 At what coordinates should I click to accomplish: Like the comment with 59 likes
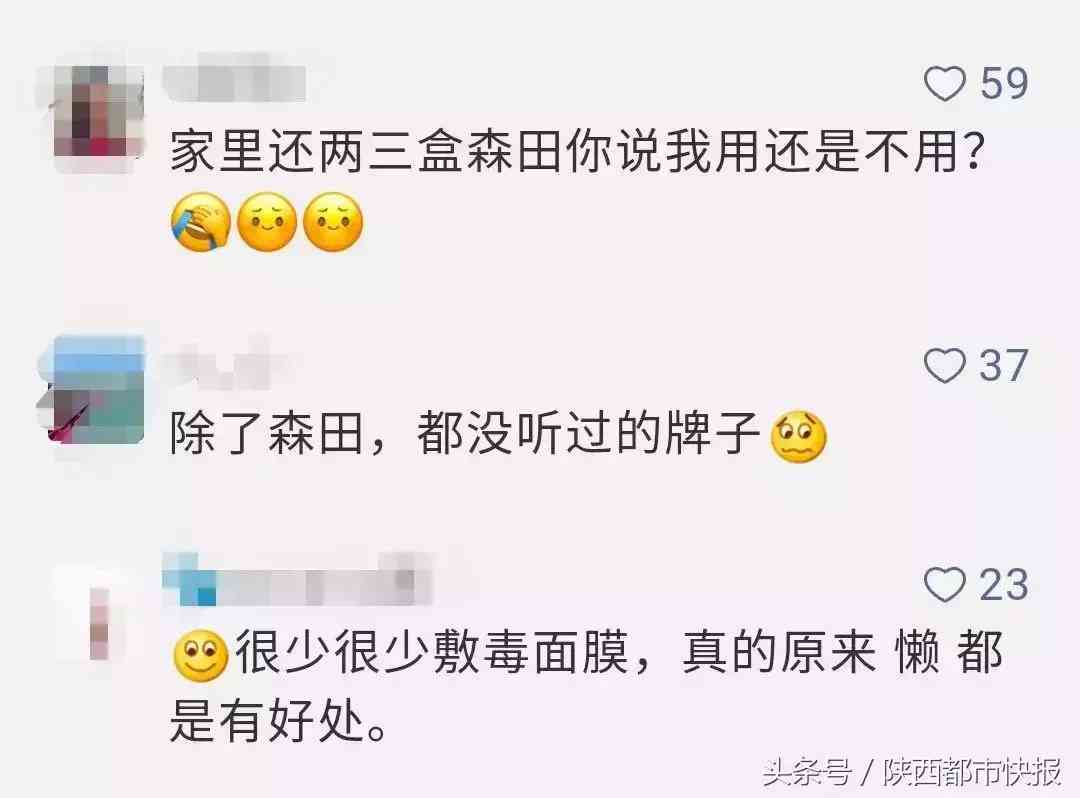tap(944, 83)
